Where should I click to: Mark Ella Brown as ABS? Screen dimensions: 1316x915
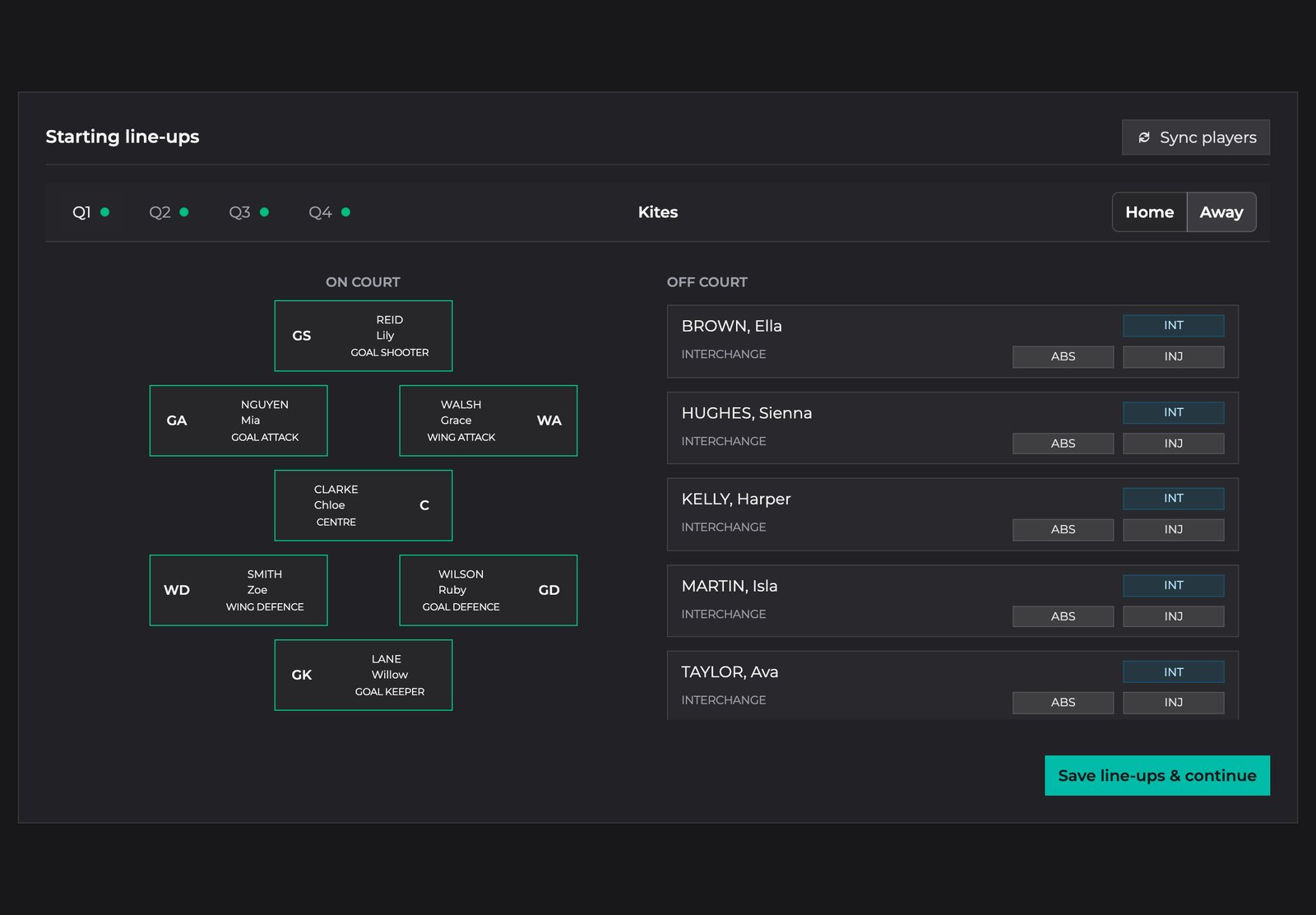pyautogui.click(x=1063, y=356)
